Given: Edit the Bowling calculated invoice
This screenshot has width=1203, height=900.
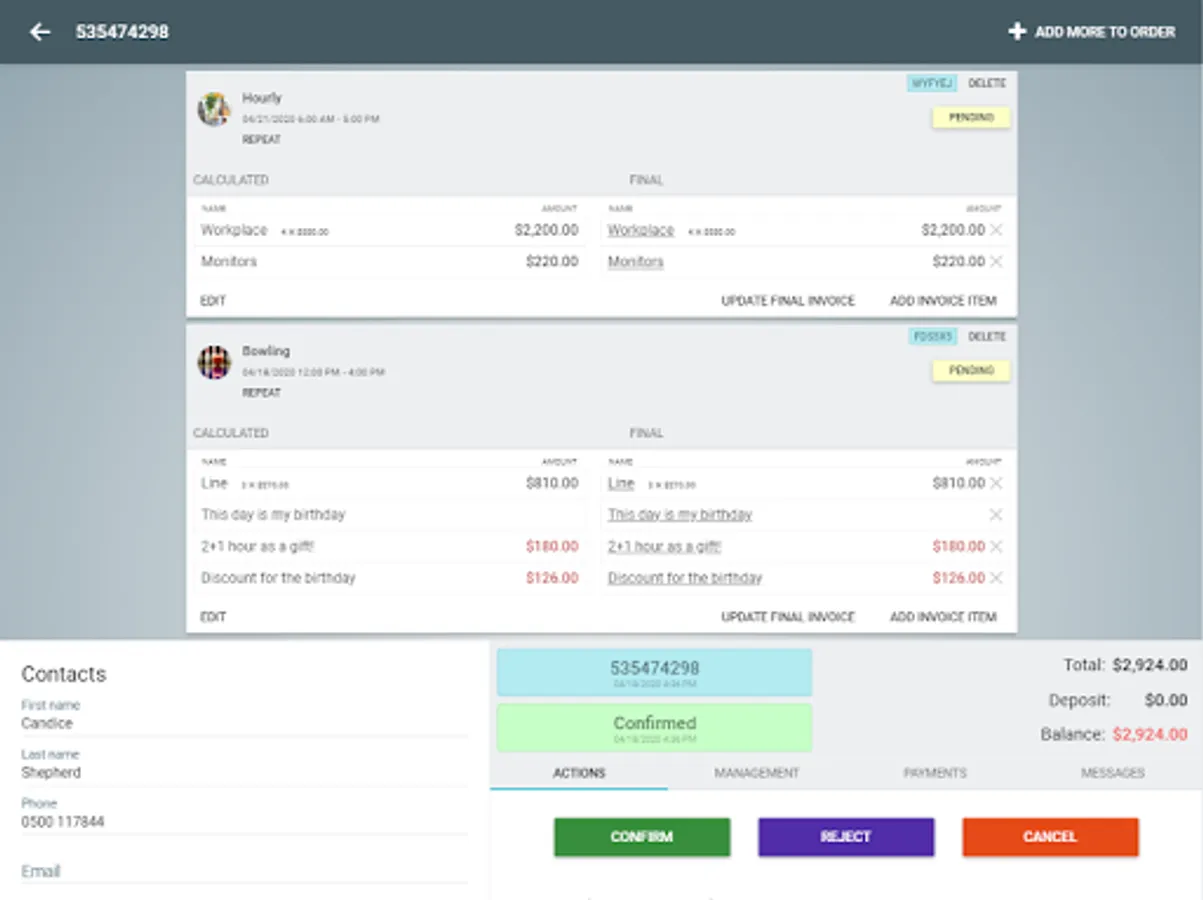Looking at the screenshot, I should point(213,617).
